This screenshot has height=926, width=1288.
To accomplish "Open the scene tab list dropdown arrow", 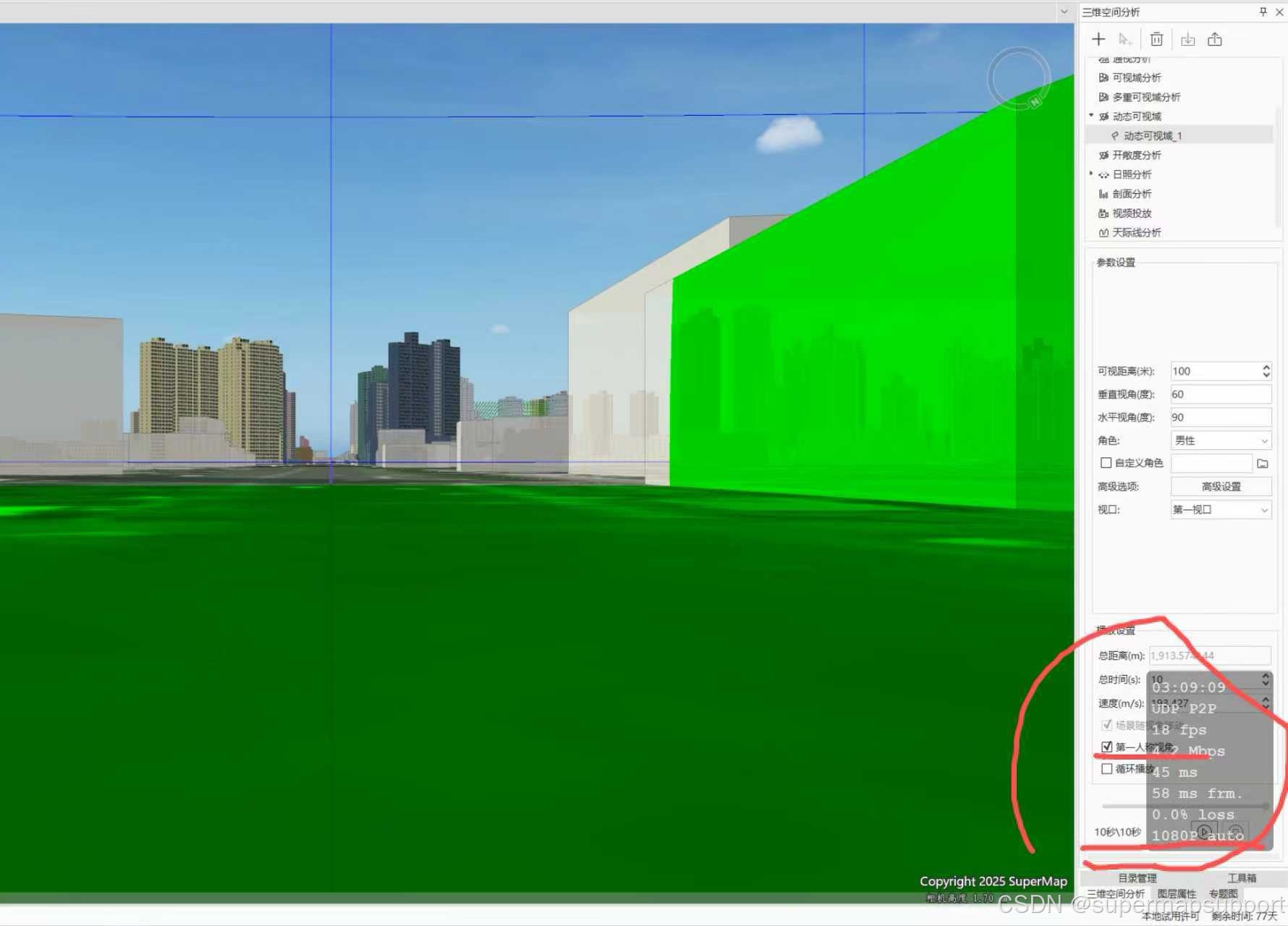I will [1064, 12].
